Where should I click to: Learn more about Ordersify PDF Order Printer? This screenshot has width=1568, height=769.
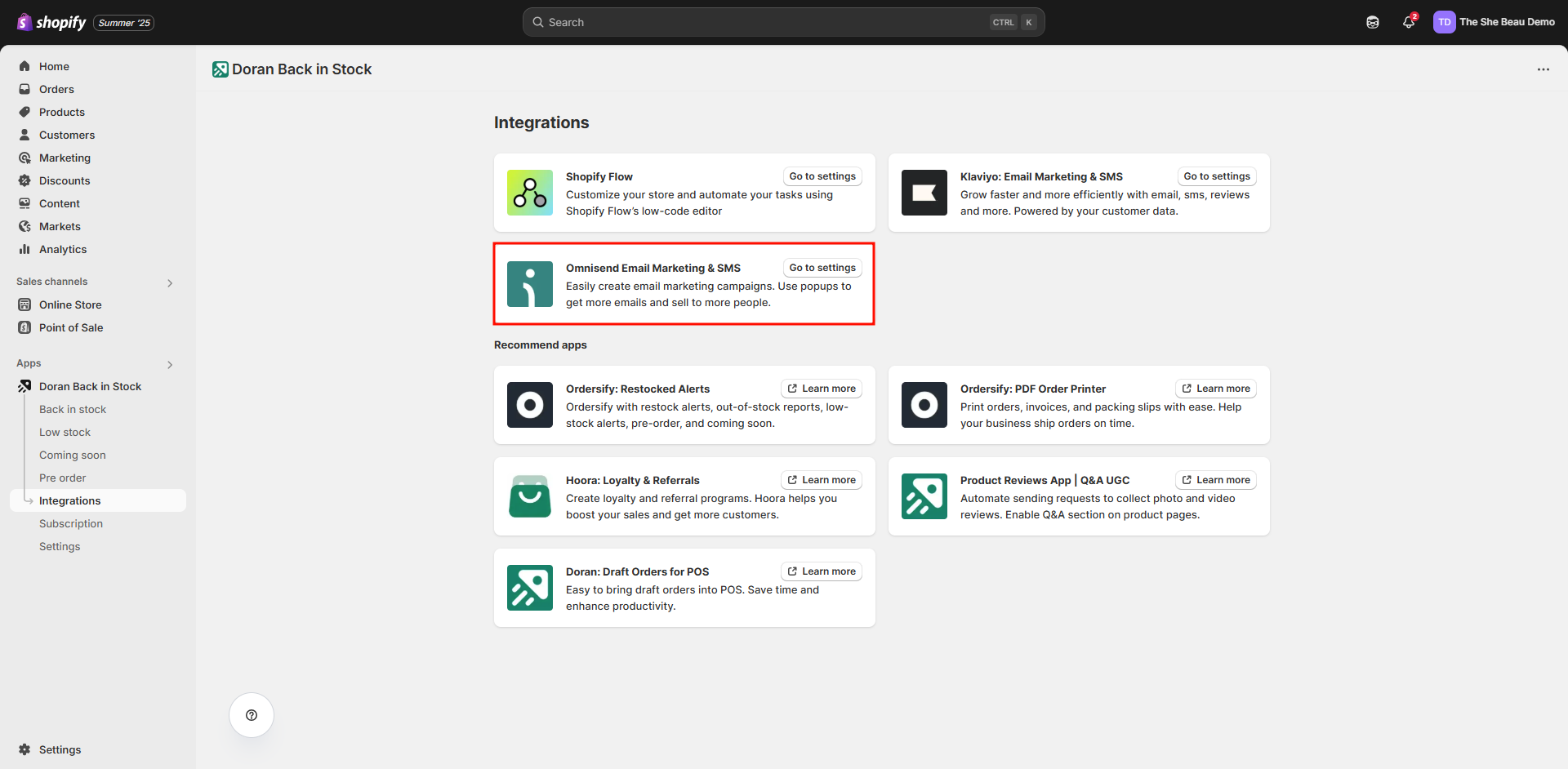click(1216, 389)
